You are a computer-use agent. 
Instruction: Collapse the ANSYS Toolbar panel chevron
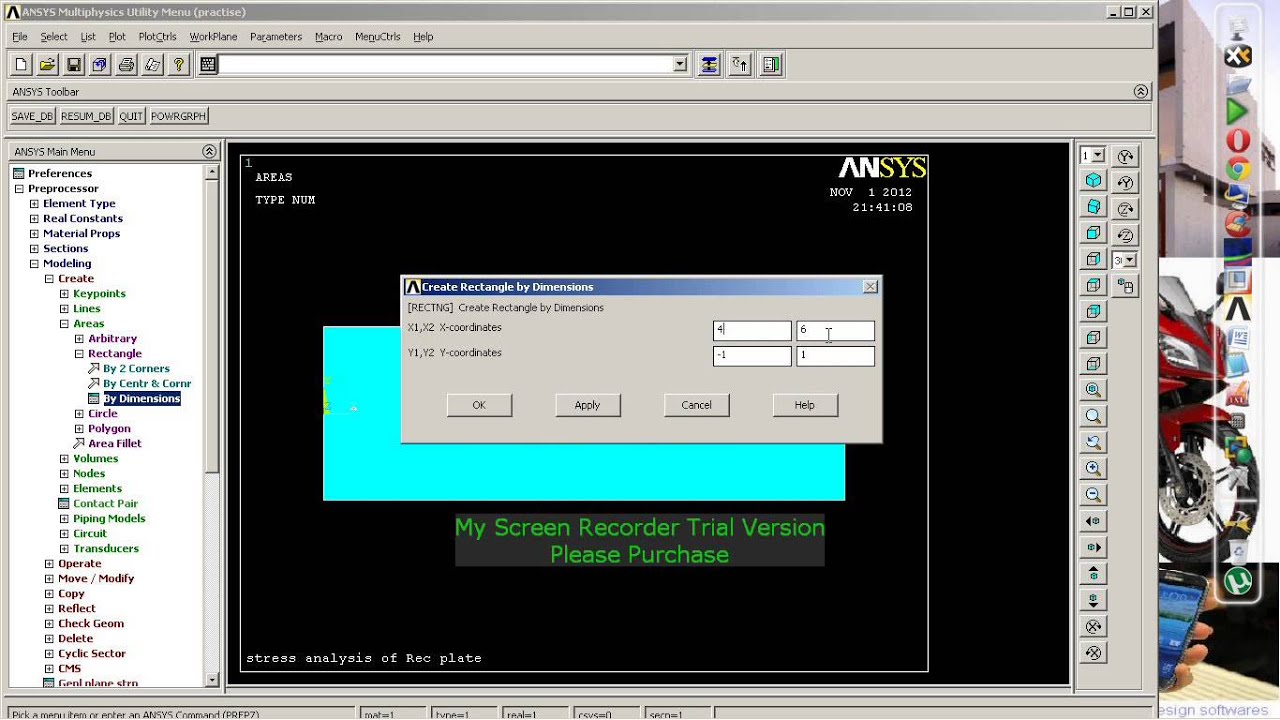point(1141,91)
